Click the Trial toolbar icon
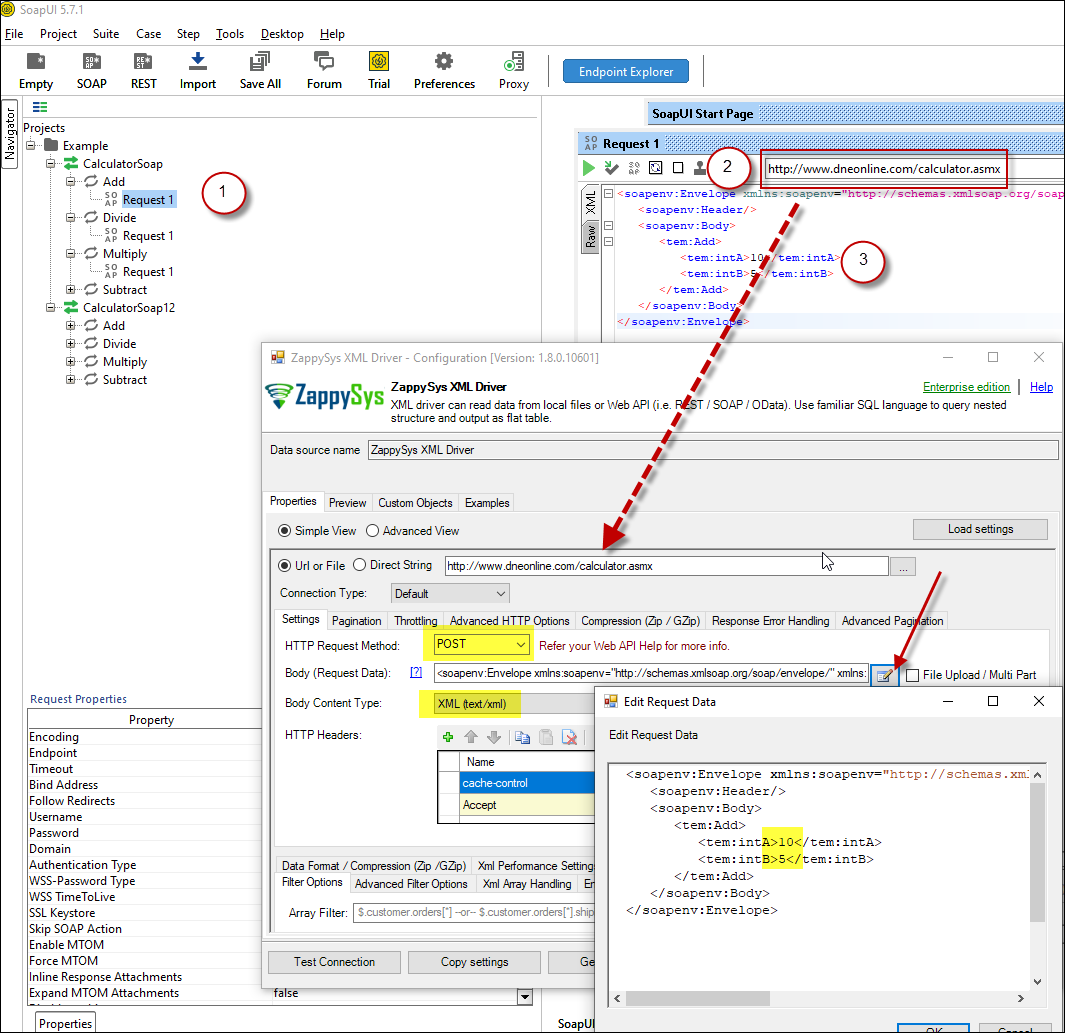This screenshot has height=1033, width=1065. click(x=379, y=61)
